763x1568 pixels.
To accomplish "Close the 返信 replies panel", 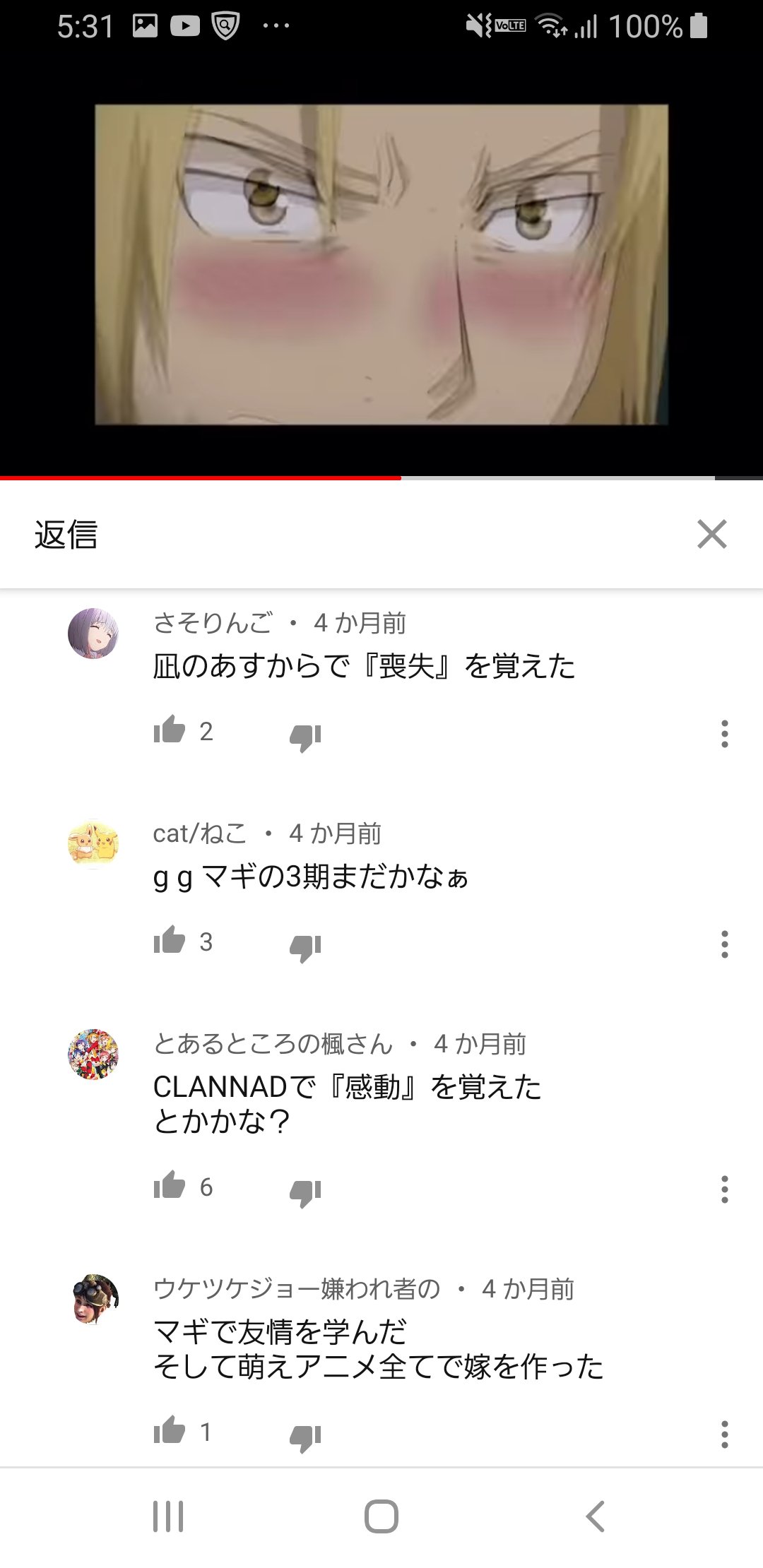I will tap(711, 534).
